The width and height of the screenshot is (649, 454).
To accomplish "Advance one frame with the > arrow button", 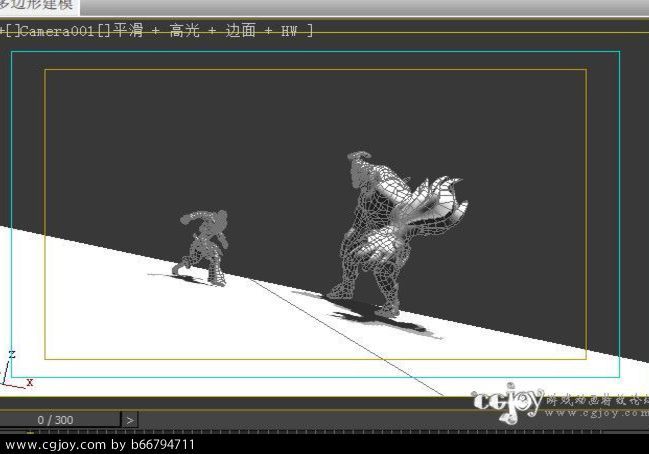I will pos(130,420).
